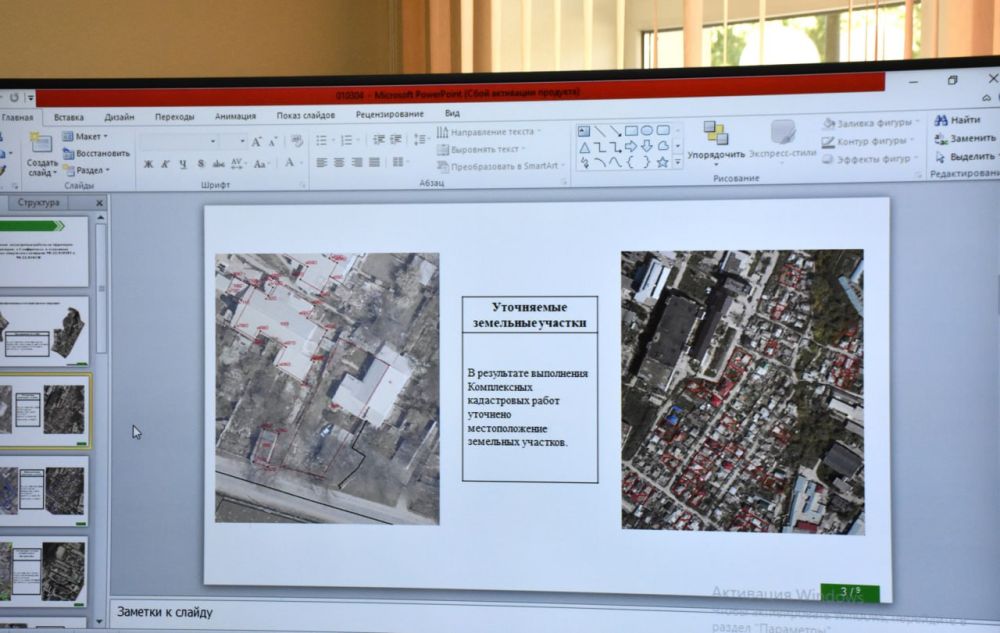Select the Down Arrow block shape
The width and height of the screenshot is (1000, 633).
click(647, 147)
